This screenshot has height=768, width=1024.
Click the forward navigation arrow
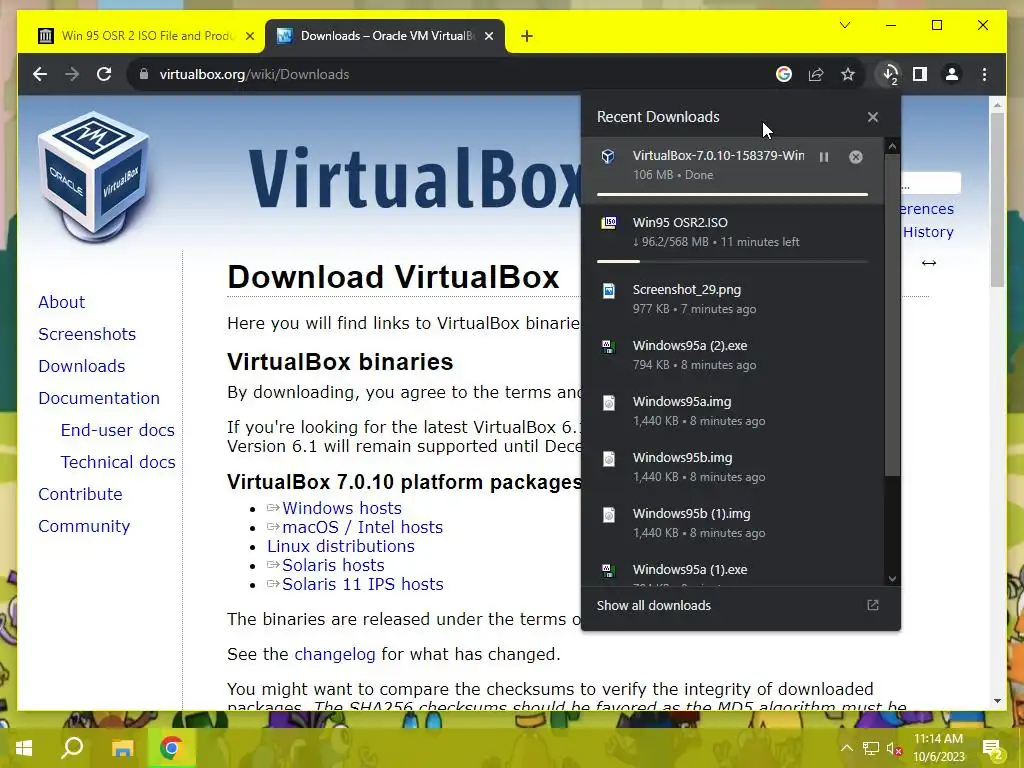tap(72, 74)
